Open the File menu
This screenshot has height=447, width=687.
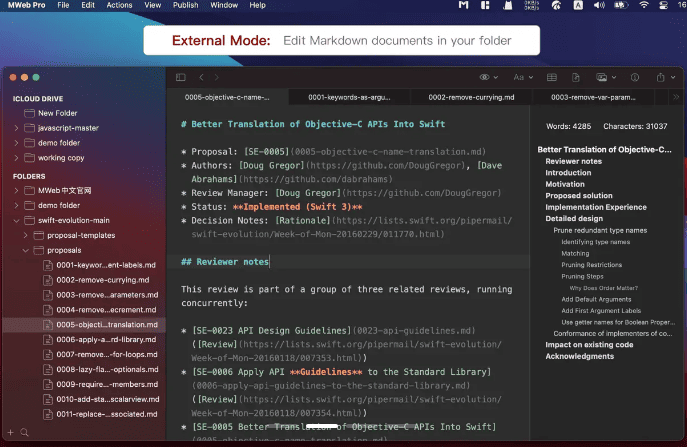pos(63,5)
